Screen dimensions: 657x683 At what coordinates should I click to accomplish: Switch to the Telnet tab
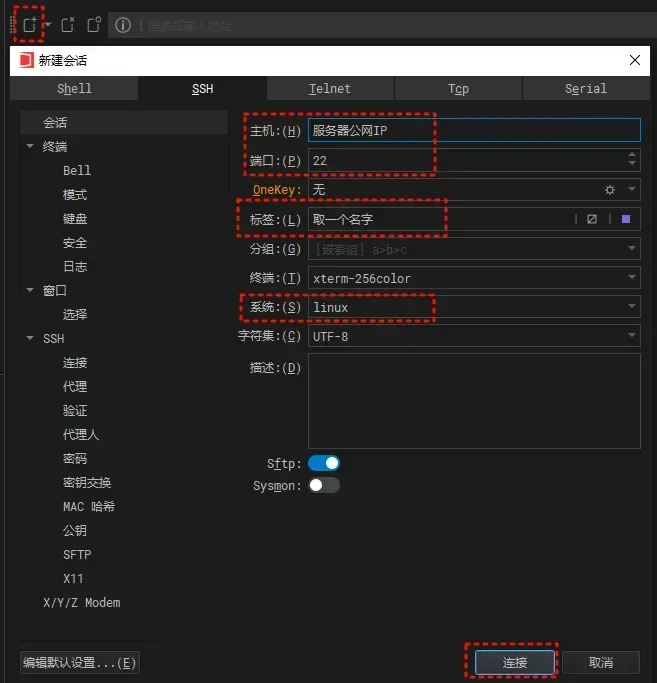(x=330, y=89)
